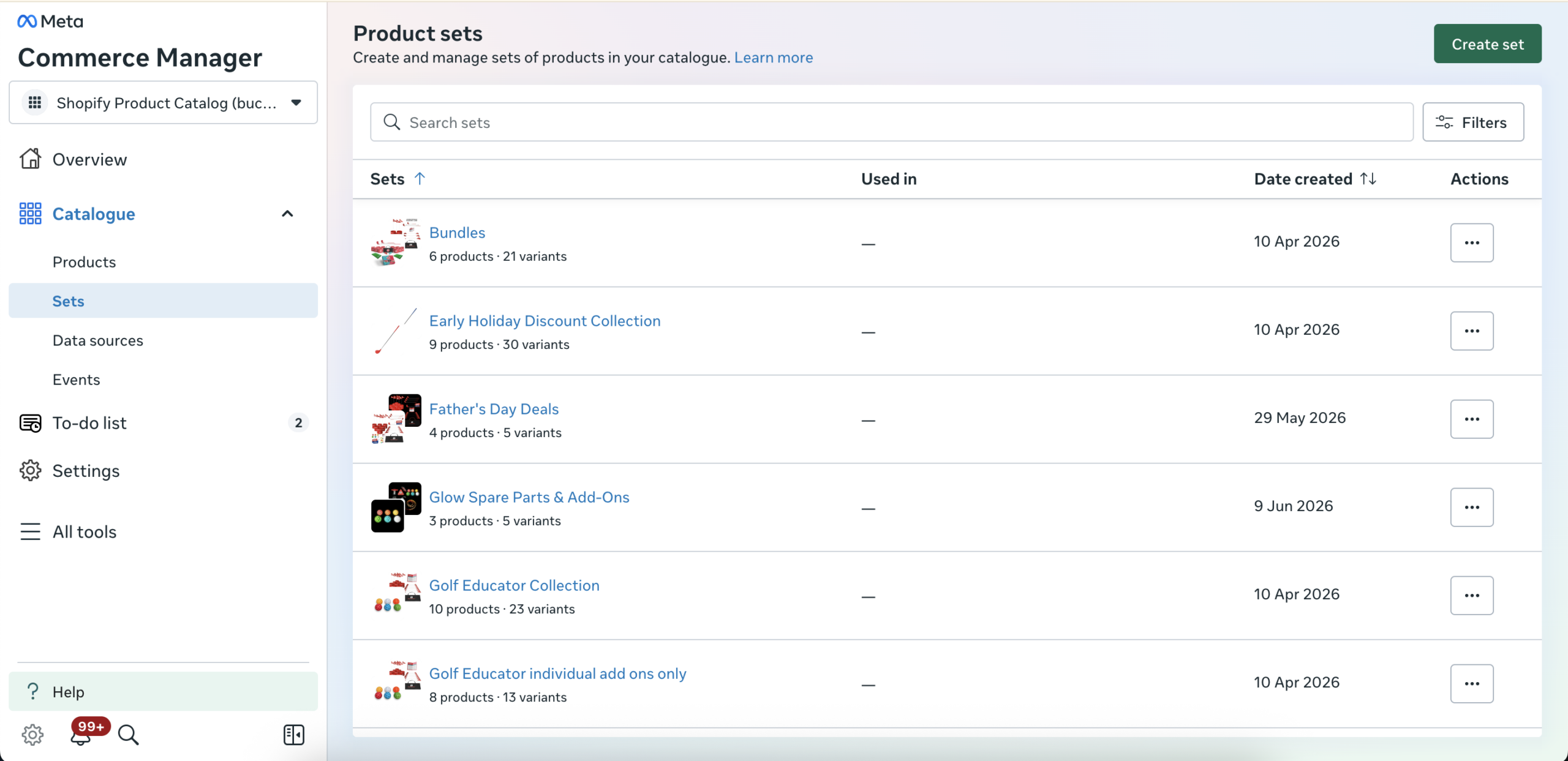Click the Glow Spare Parts & Add-Ons thumbnail
This screenshot has height=761, width=1568.
pos(396,508)
